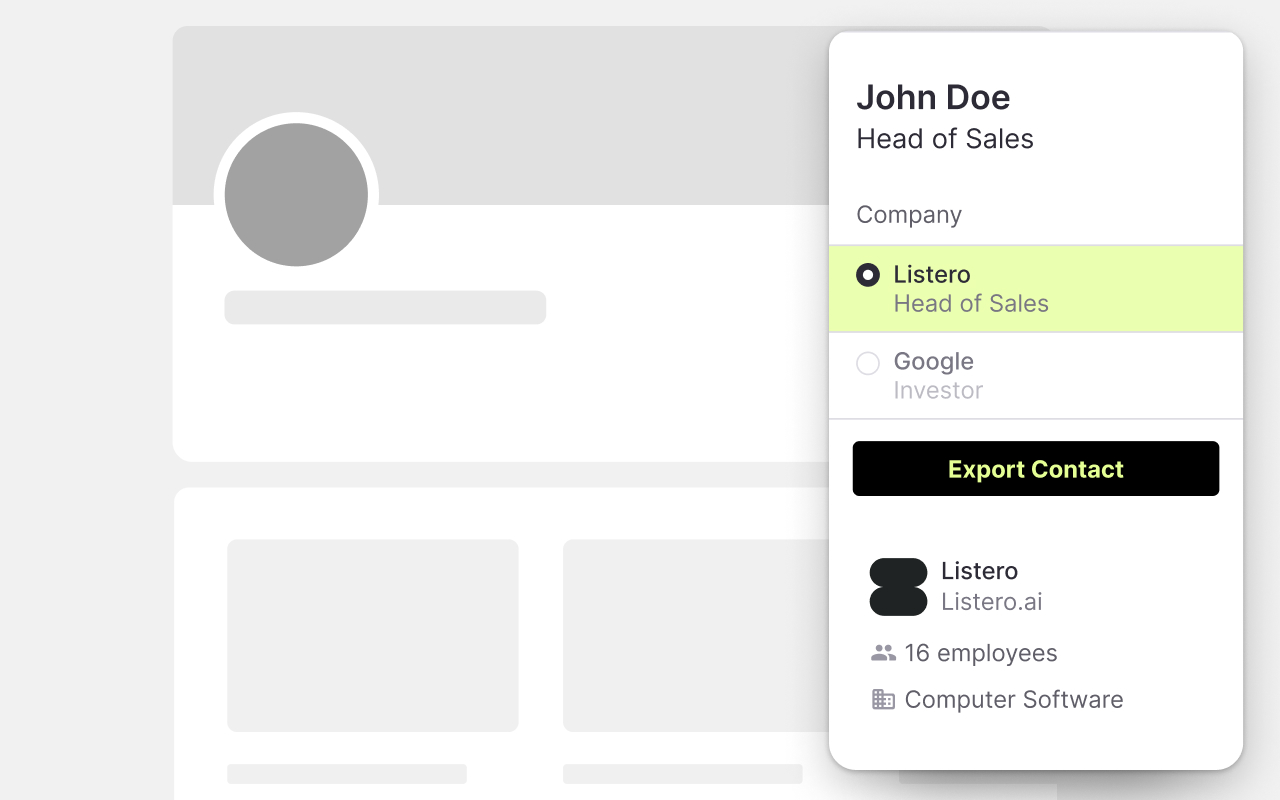Click the John Doe name heading

933,97
